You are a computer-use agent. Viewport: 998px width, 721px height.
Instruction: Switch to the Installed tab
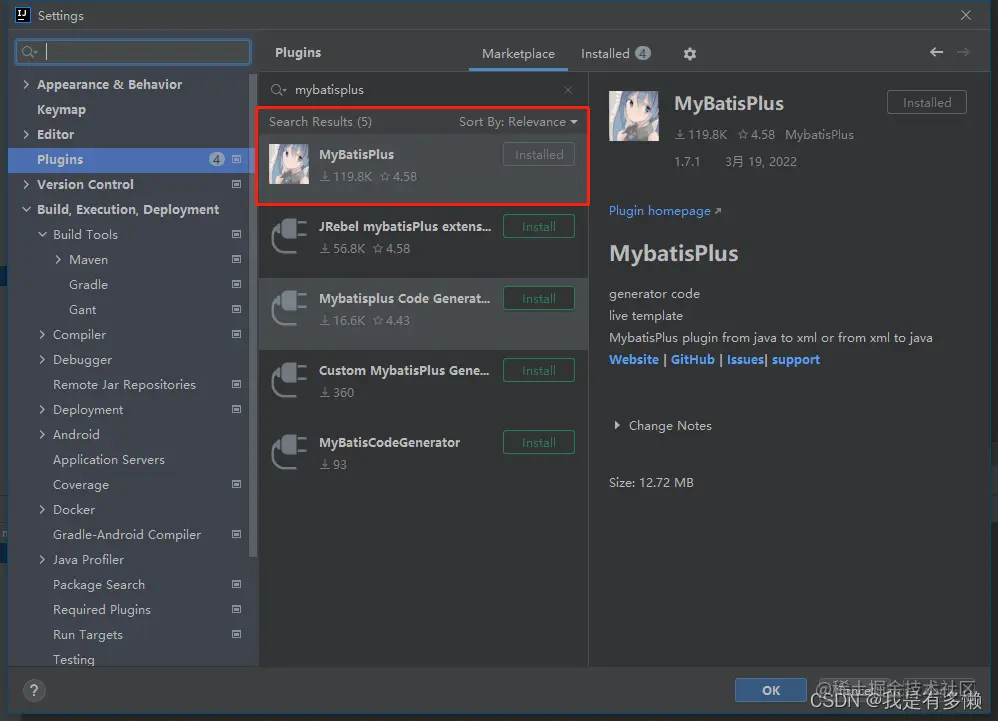point(615,54)
